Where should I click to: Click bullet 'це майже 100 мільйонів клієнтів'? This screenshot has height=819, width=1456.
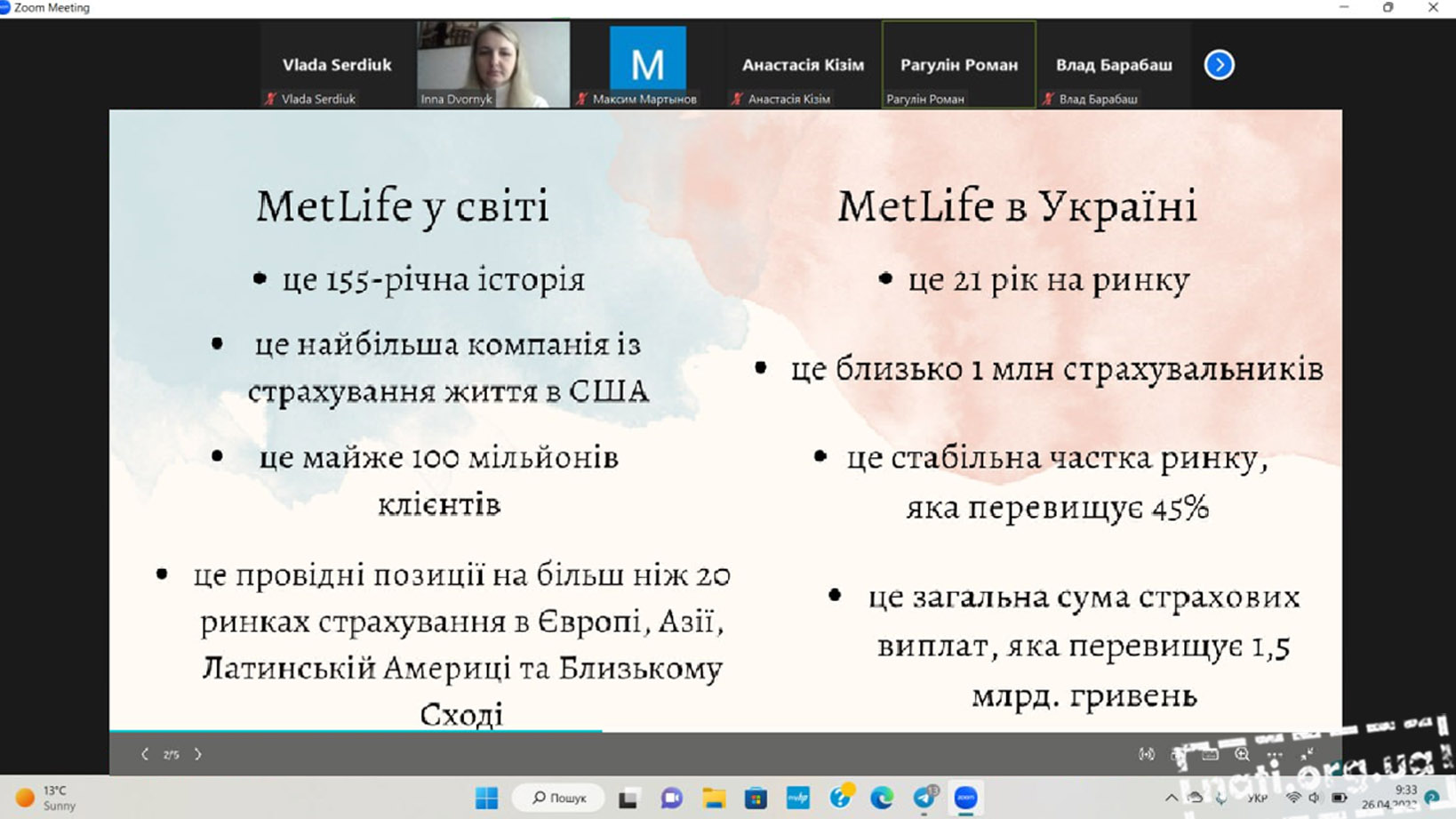pos(439,480)
